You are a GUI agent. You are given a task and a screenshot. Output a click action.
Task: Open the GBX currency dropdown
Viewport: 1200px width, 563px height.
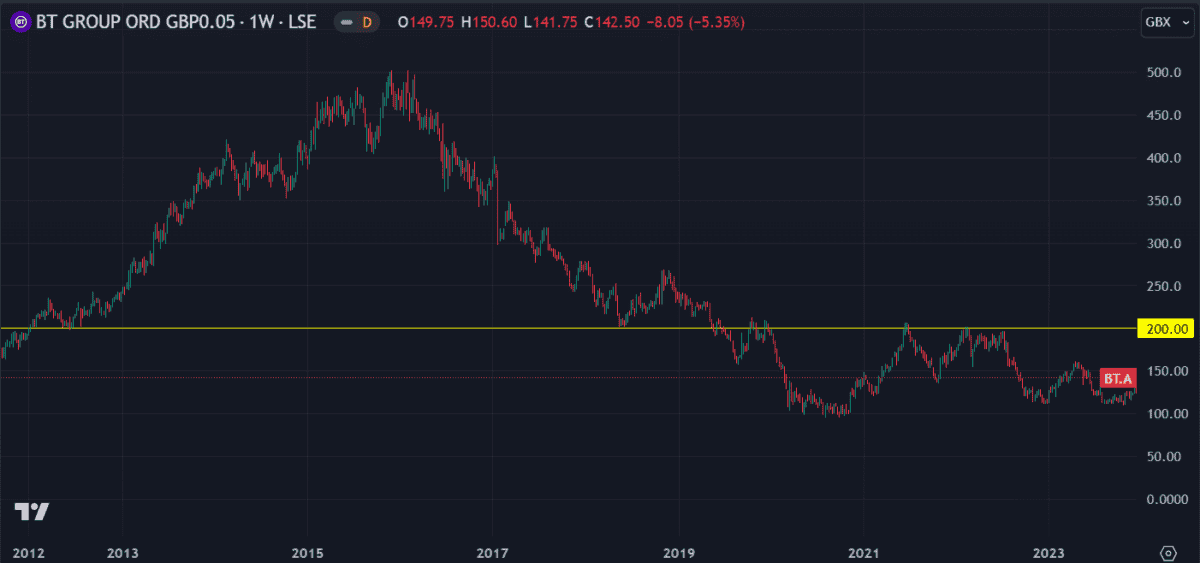point(1164,22)
